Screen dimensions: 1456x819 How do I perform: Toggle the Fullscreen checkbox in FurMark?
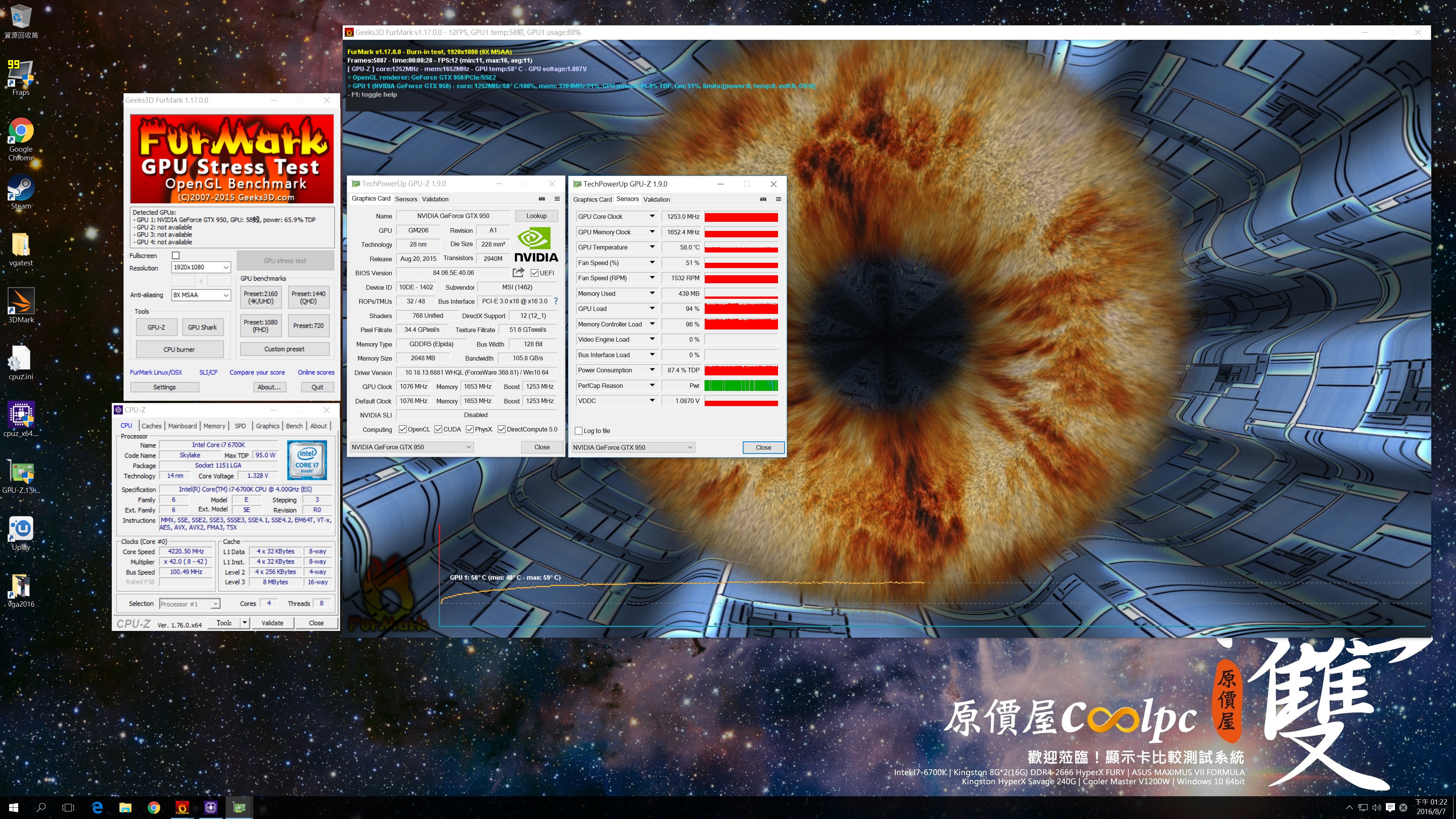coord(176,256)
